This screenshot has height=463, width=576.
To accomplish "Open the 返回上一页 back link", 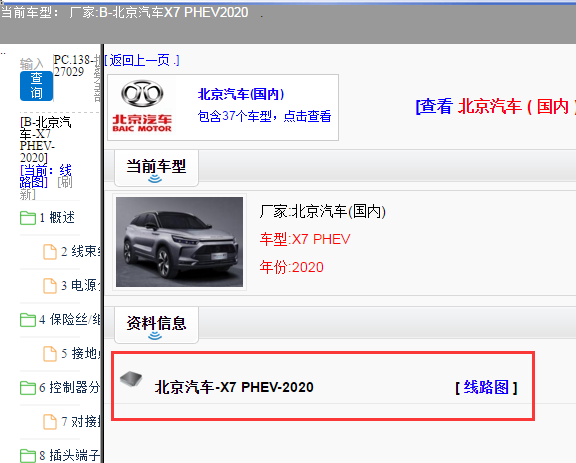I will click(x=142, y=60).
